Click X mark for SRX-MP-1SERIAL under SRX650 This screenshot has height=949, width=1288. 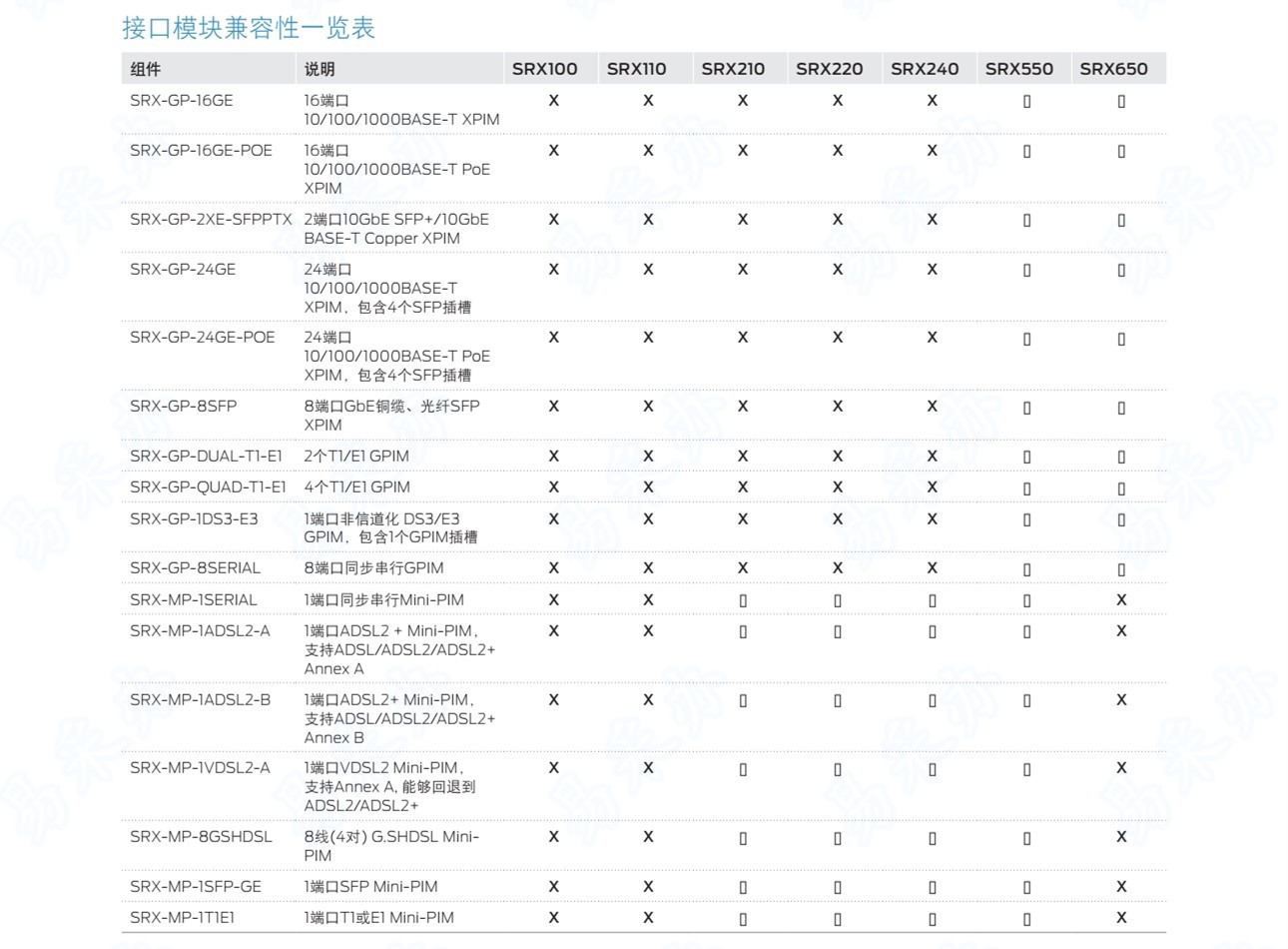1121,600
